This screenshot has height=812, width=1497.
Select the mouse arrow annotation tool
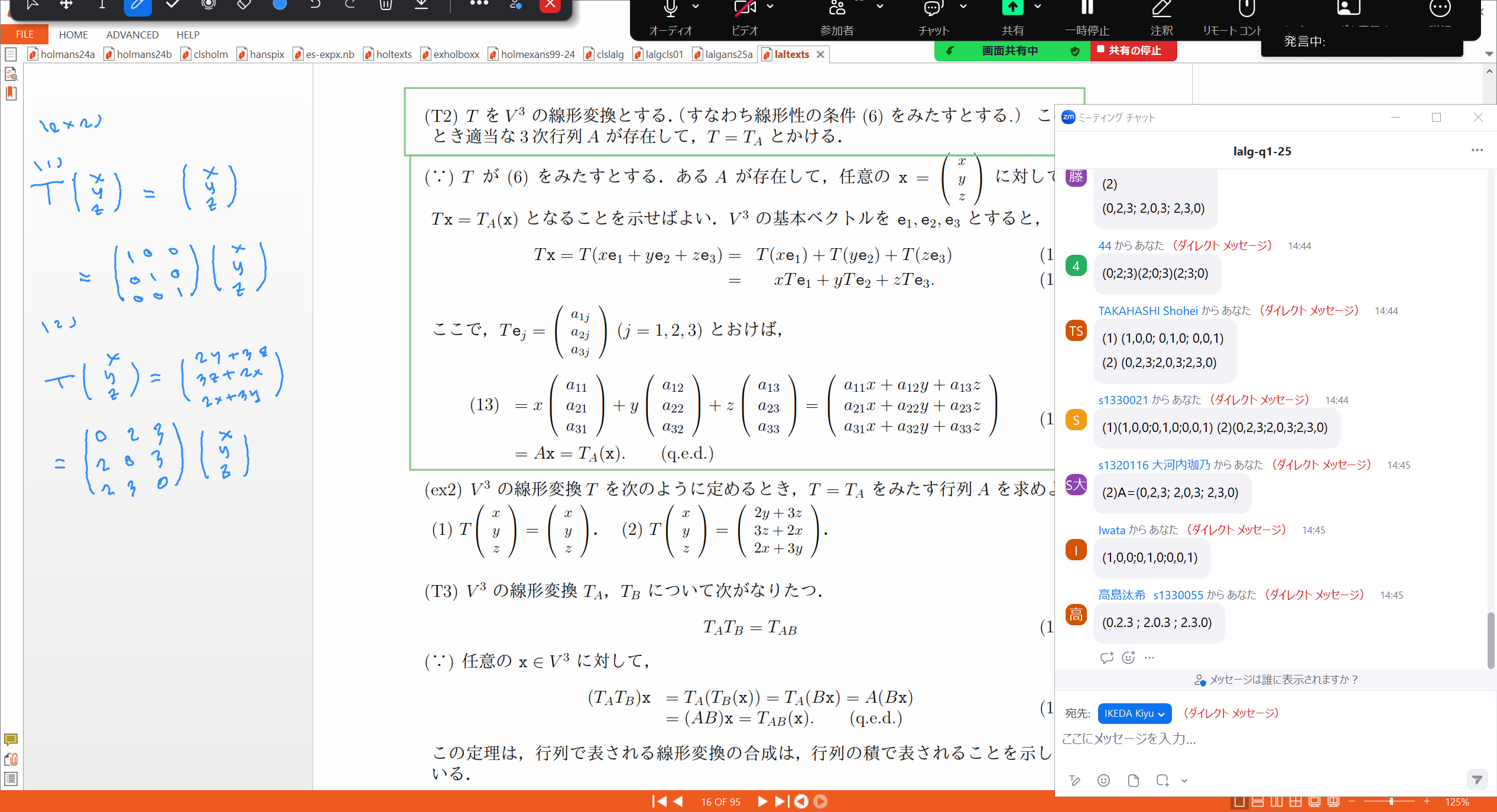point(32,5)
